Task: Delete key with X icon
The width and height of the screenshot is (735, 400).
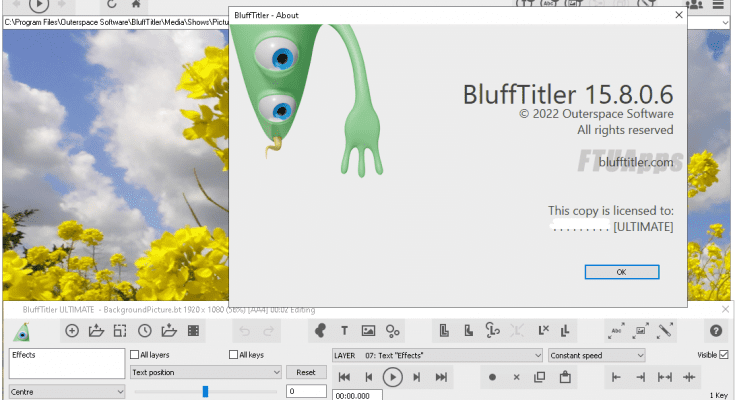Action: click(516, 377)
